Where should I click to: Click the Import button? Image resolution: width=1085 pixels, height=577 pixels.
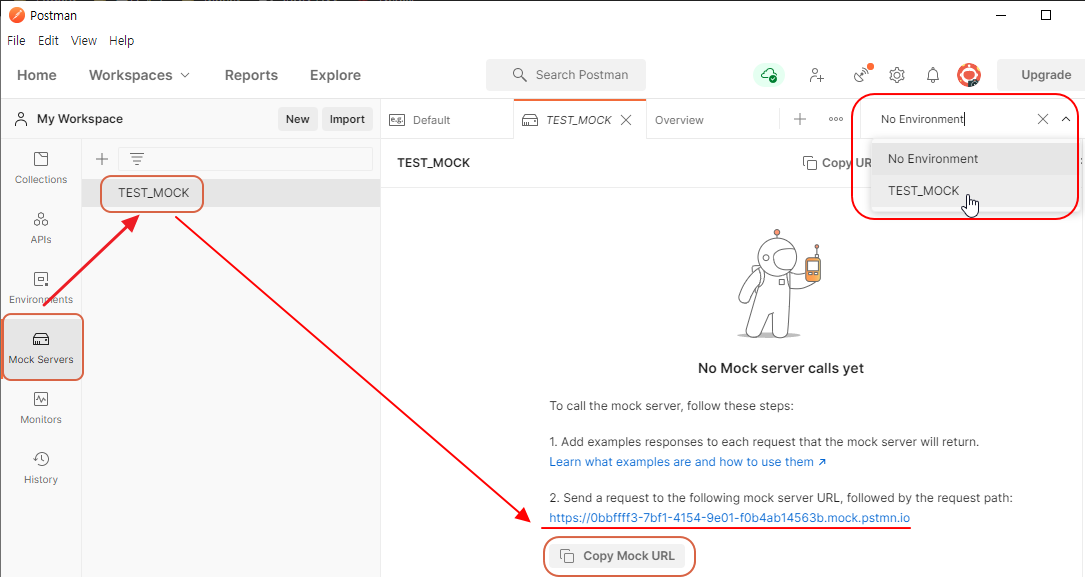pyautogui.click(x=347, y=119)
